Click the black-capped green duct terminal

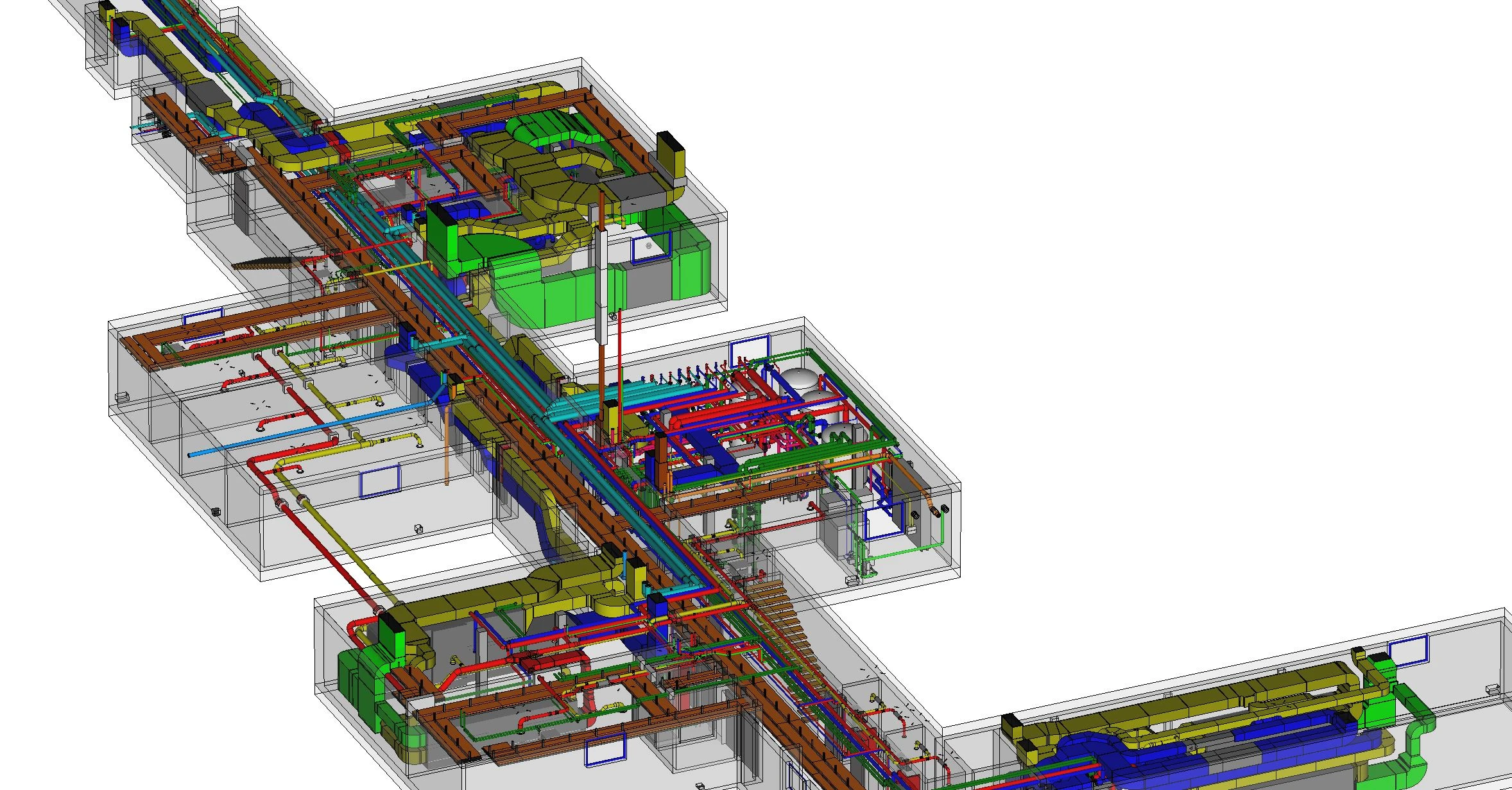443,236
